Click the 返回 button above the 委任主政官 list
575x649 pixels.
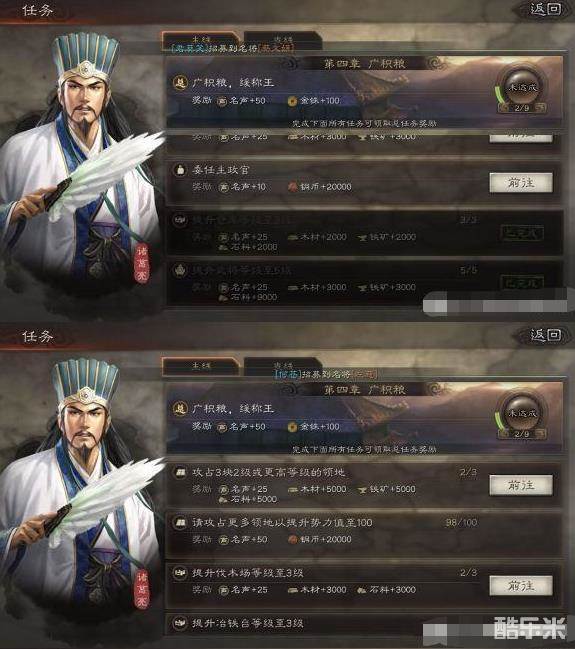click(546, 9)
